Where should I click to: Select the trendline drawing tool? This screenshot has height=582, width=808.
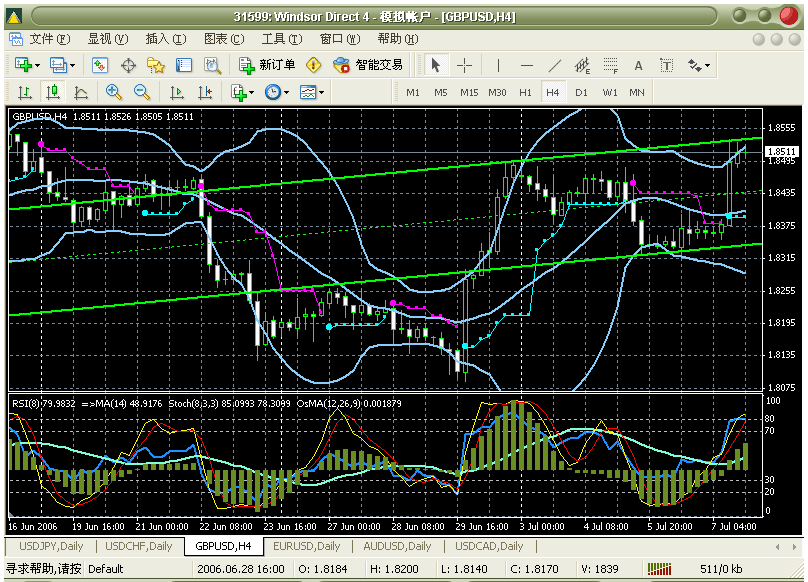(556, 65)
